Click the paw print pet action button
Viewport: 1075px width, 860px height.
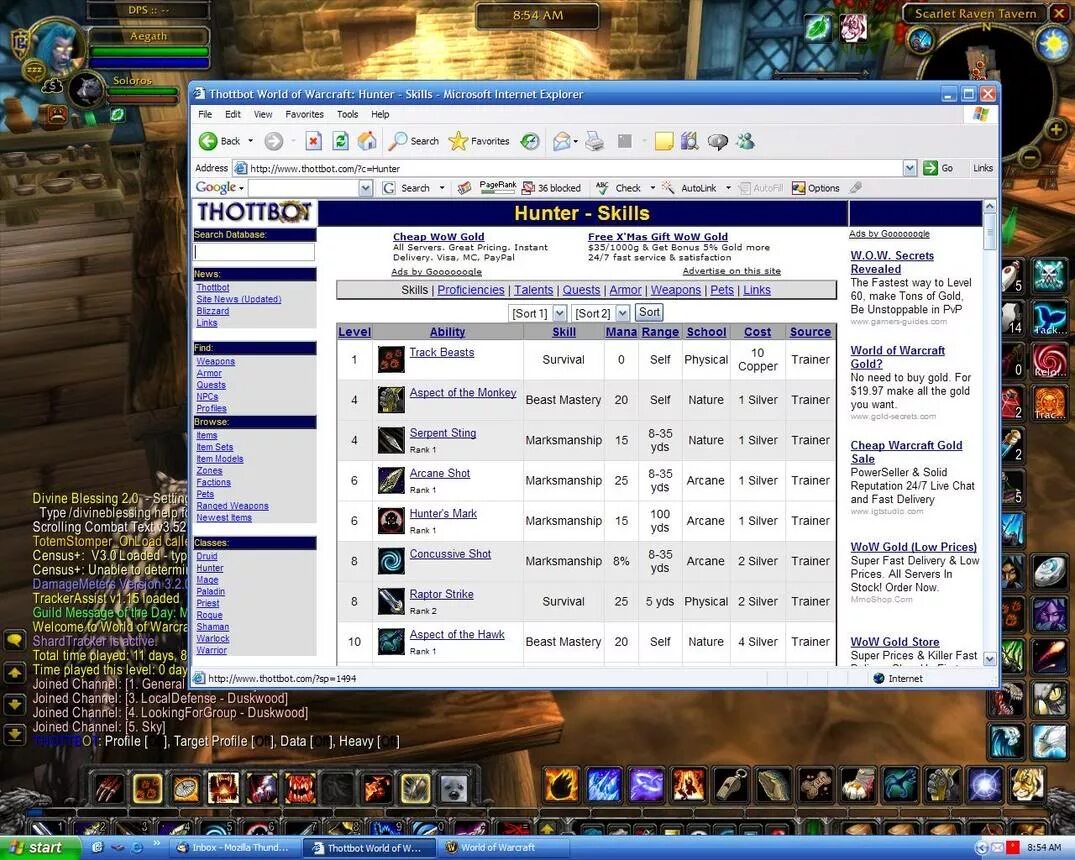click(148, 789)
